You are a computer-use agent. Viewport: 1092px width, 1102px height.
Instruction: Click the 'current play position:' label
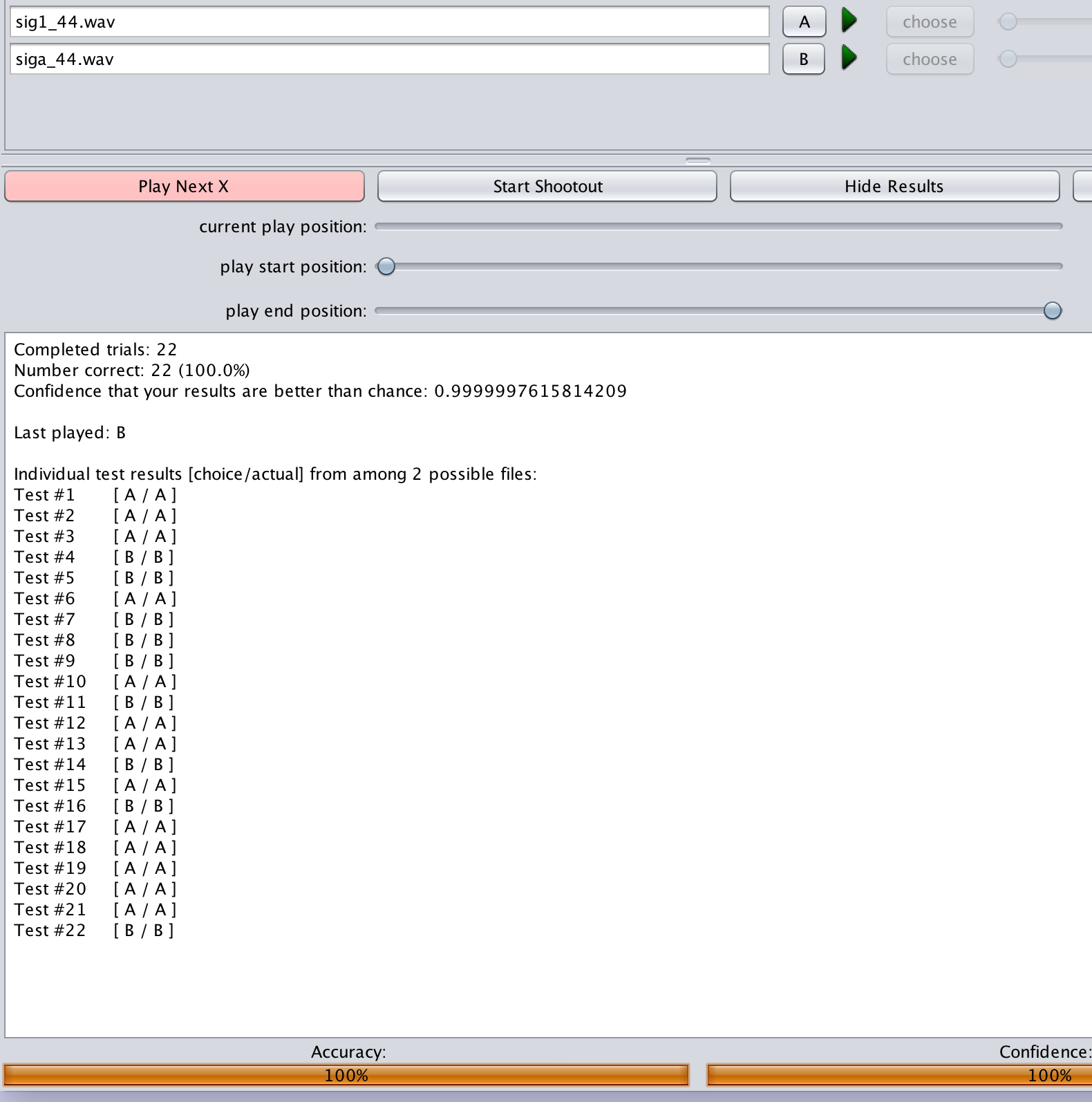(283, 226)
